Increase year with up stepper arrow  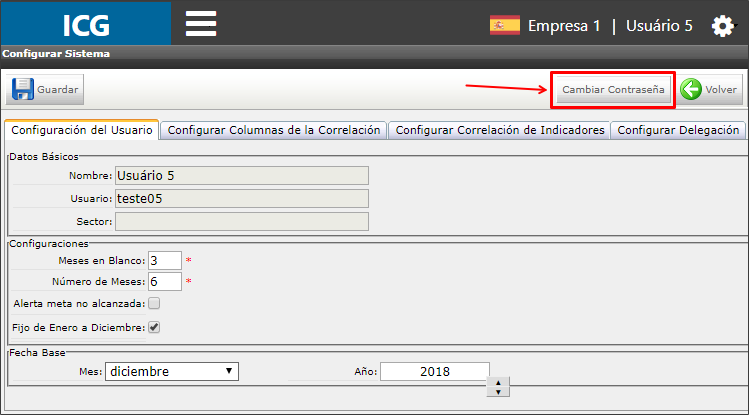tap(498, 383)
